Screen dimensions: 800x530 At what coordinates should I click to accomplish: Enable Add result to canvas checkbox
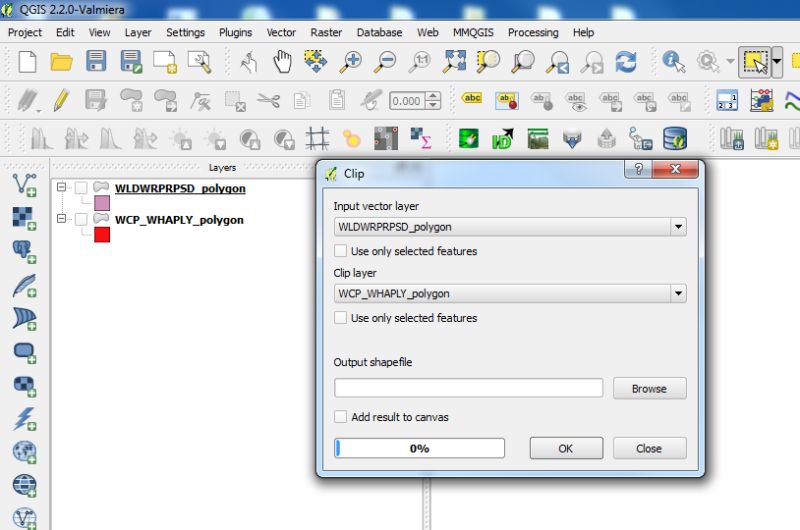coord(340,417)
